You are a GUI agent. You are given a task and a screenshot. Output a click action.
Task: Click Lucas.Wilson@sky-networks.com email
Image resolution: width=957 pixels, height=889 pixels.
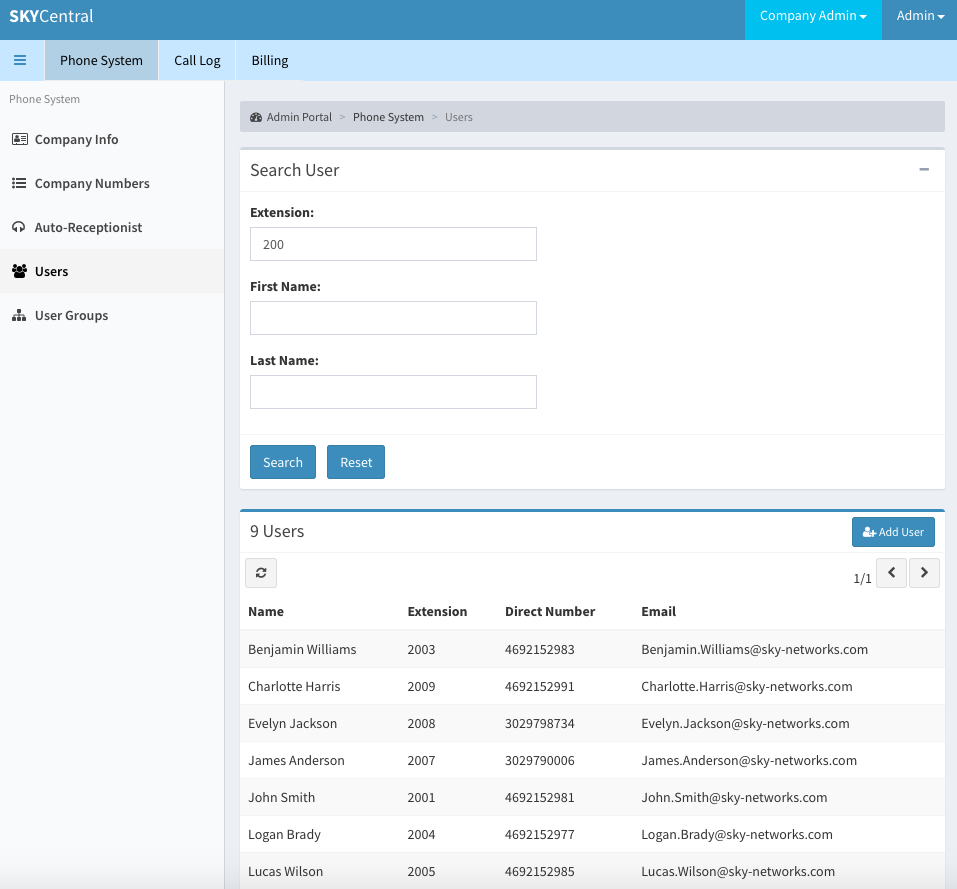pyautogui.click(x=738, y=871)
